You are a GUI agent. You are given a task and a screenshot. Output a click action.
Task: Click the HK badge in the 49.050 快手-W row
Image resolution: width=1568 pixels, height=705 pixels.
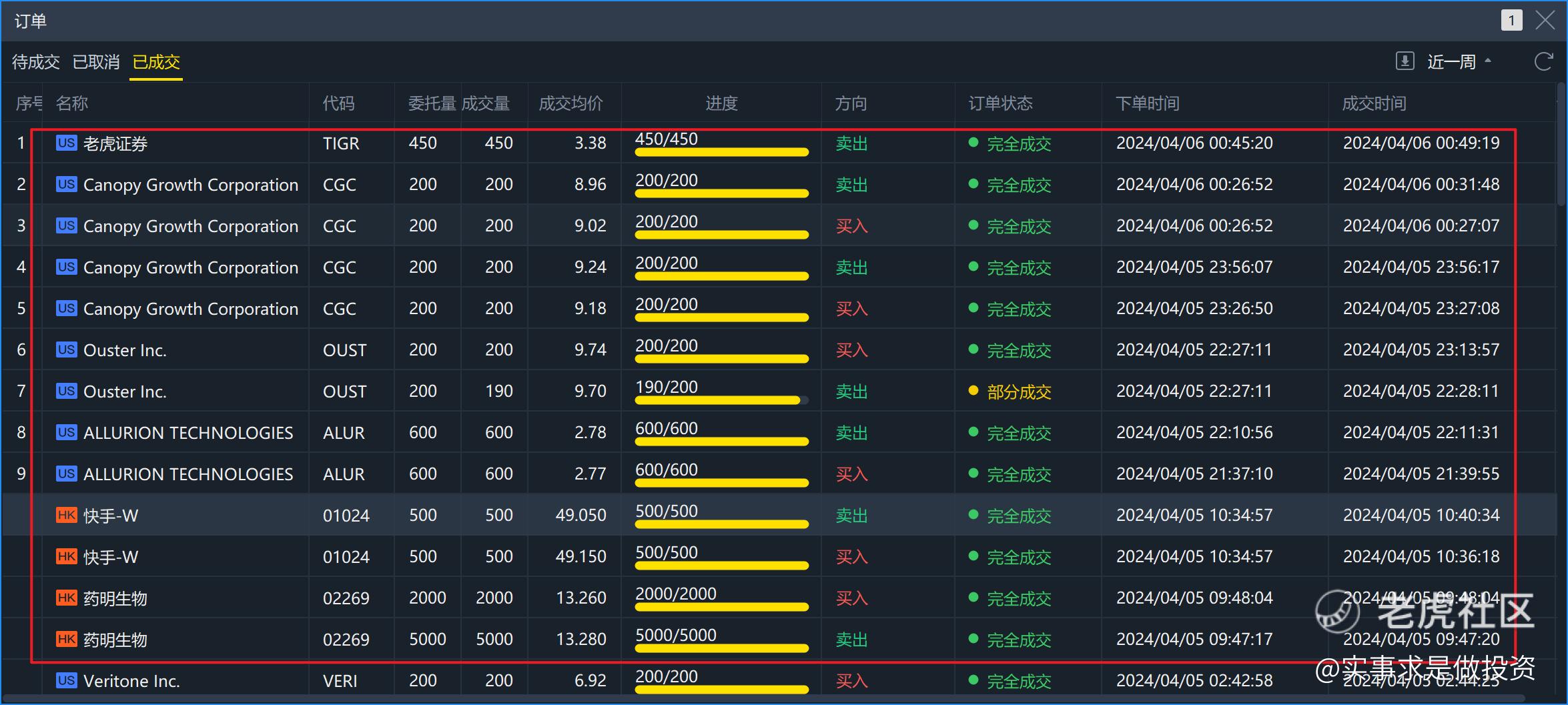pyautogui.click(x=67, y=515)
